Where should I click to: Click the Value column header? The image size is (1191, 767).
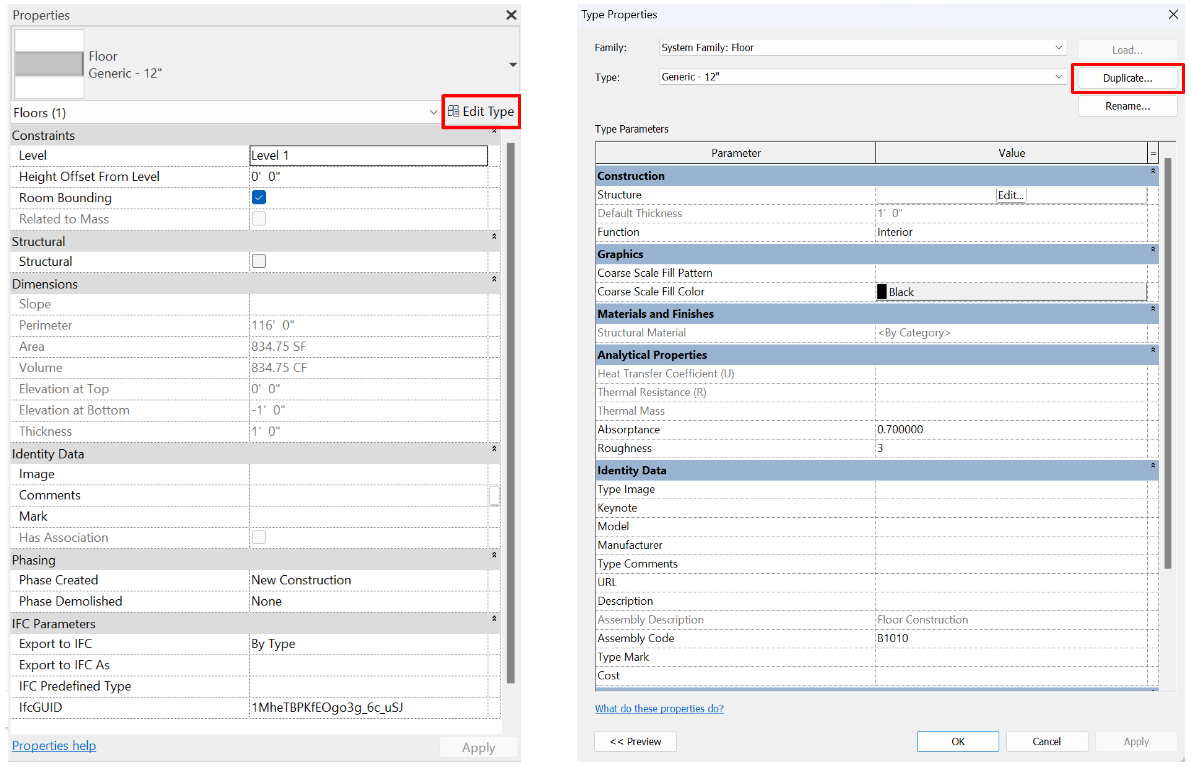1011,153
